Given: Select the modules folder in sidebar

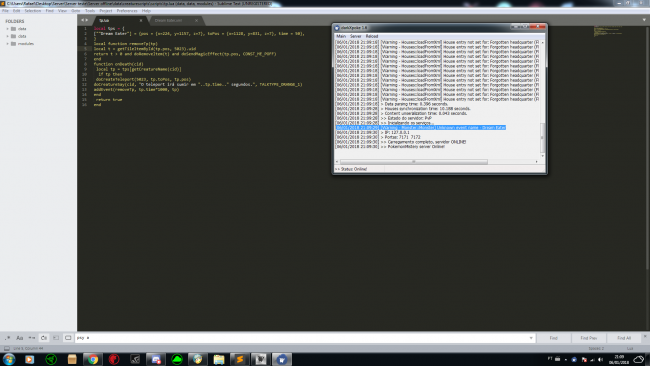Looking at the screenshot, I should tap(26, 44).
